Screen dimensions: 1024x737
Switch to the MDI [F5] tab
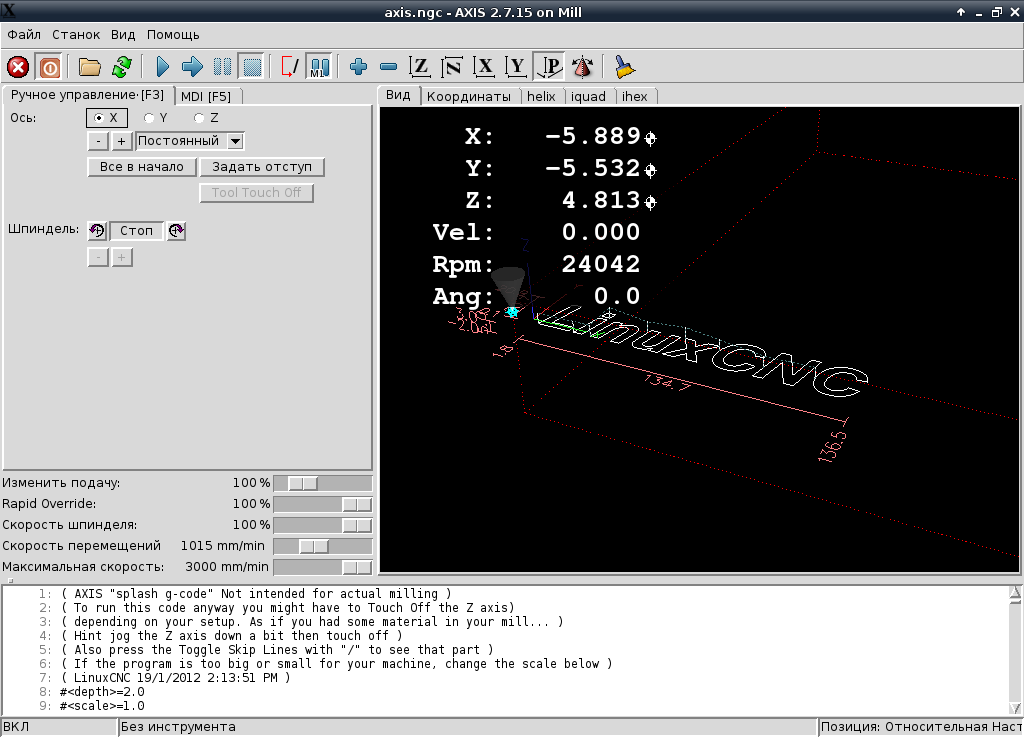(x=206, y=96)
